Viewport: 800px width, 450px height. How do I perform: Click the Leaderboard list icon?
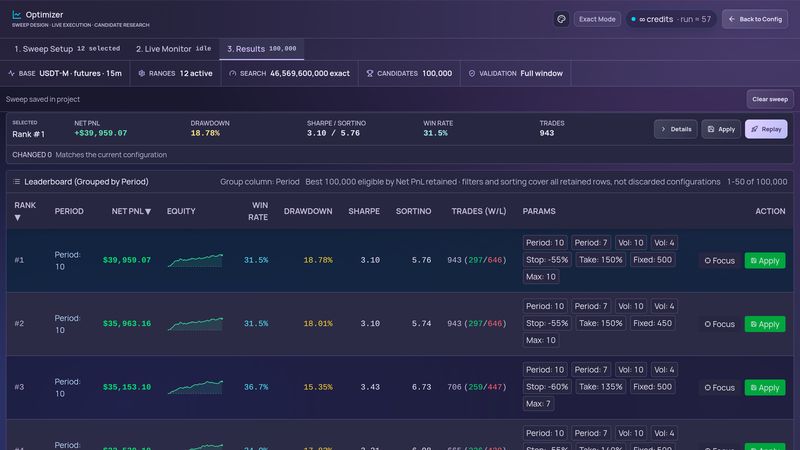pos(16,182)
